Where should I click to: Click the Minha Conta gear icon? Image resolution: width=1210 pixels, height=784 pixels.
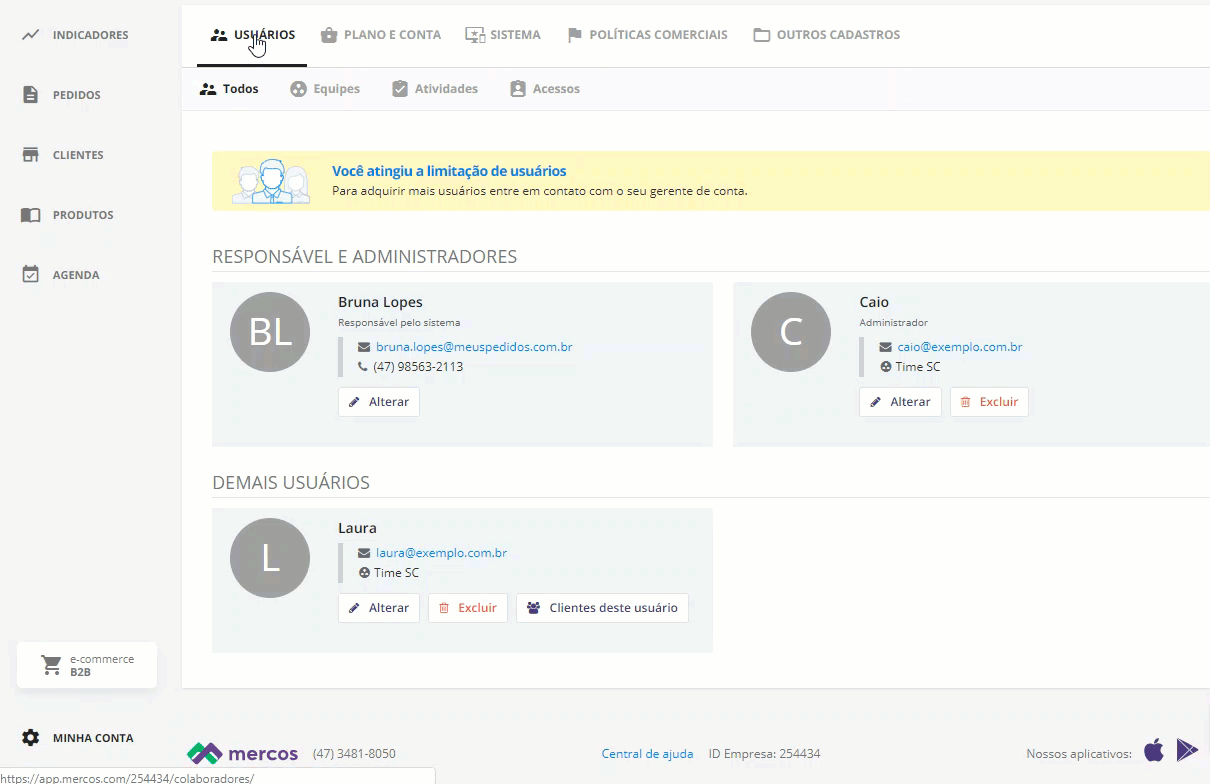pos(31,738)
